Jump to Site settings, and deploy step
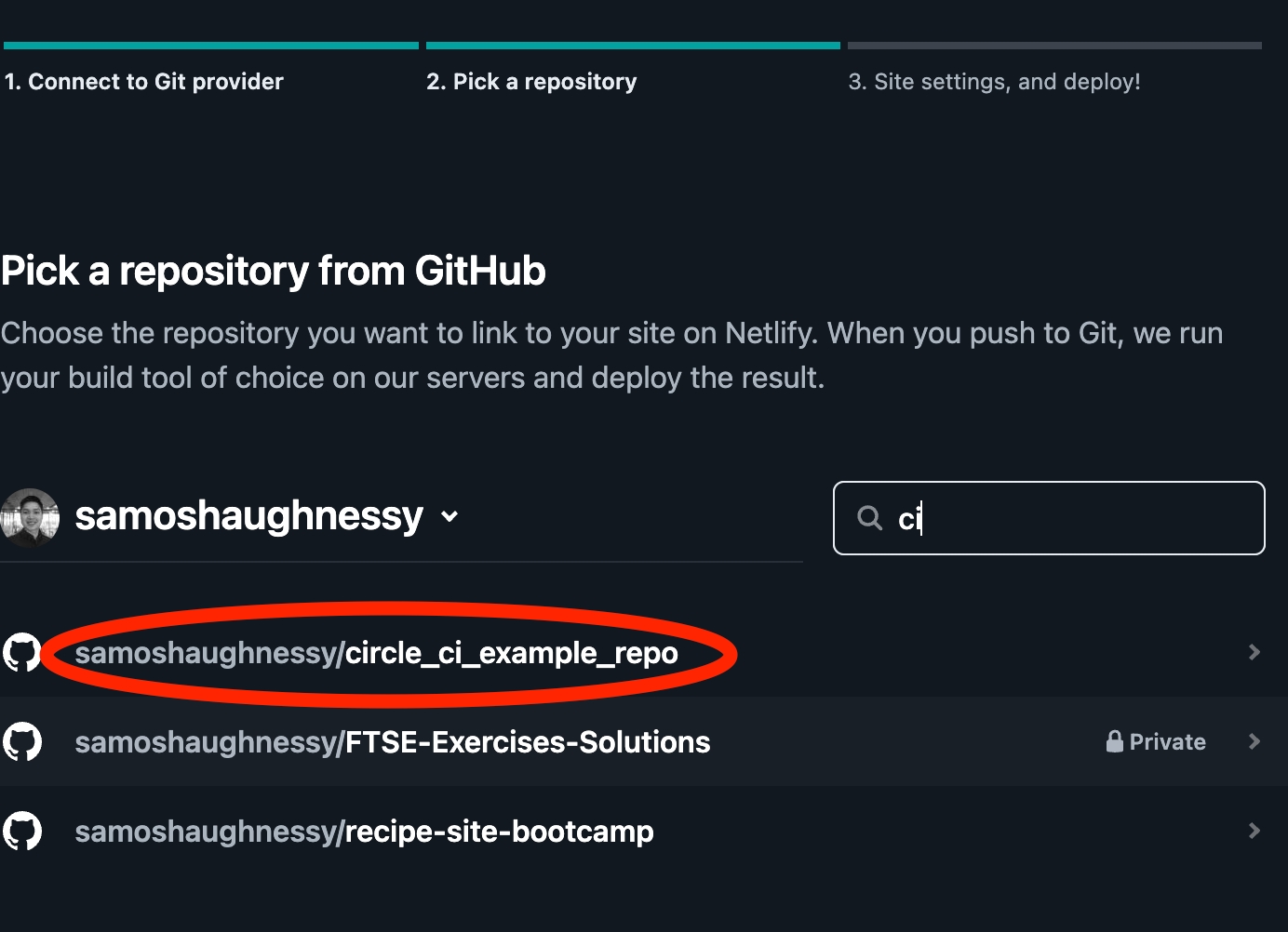 pyautogui.click(x=994, y=82)
